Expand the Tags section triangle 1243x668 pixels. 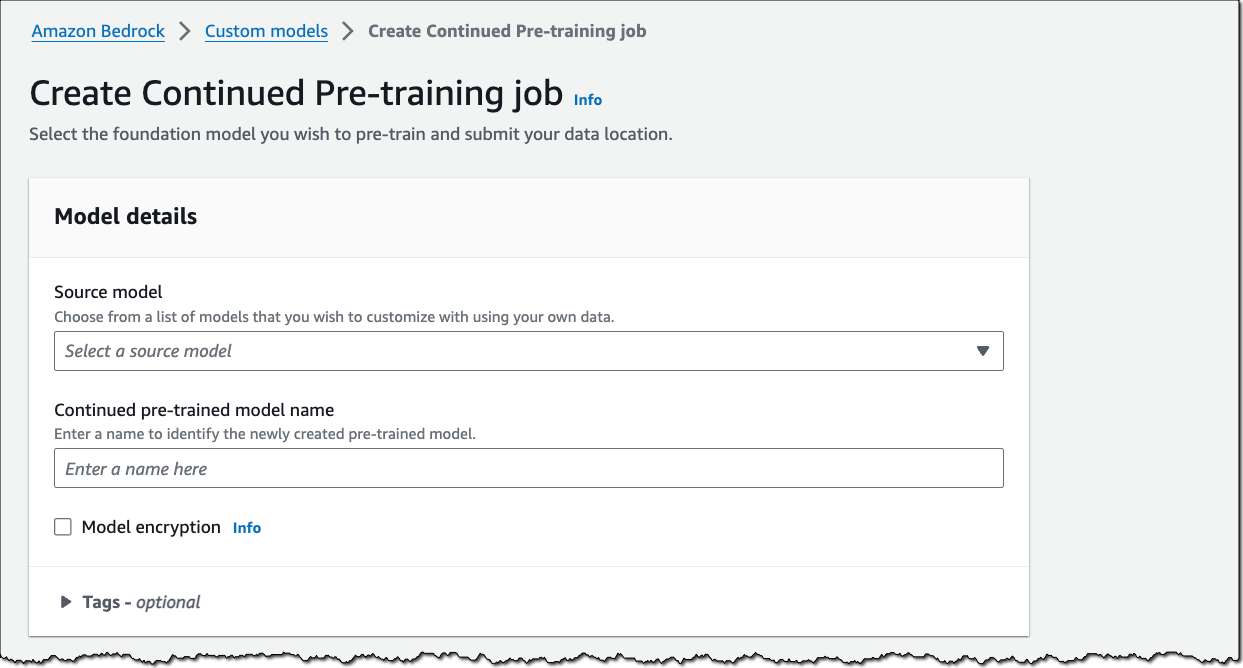point(66,602)
